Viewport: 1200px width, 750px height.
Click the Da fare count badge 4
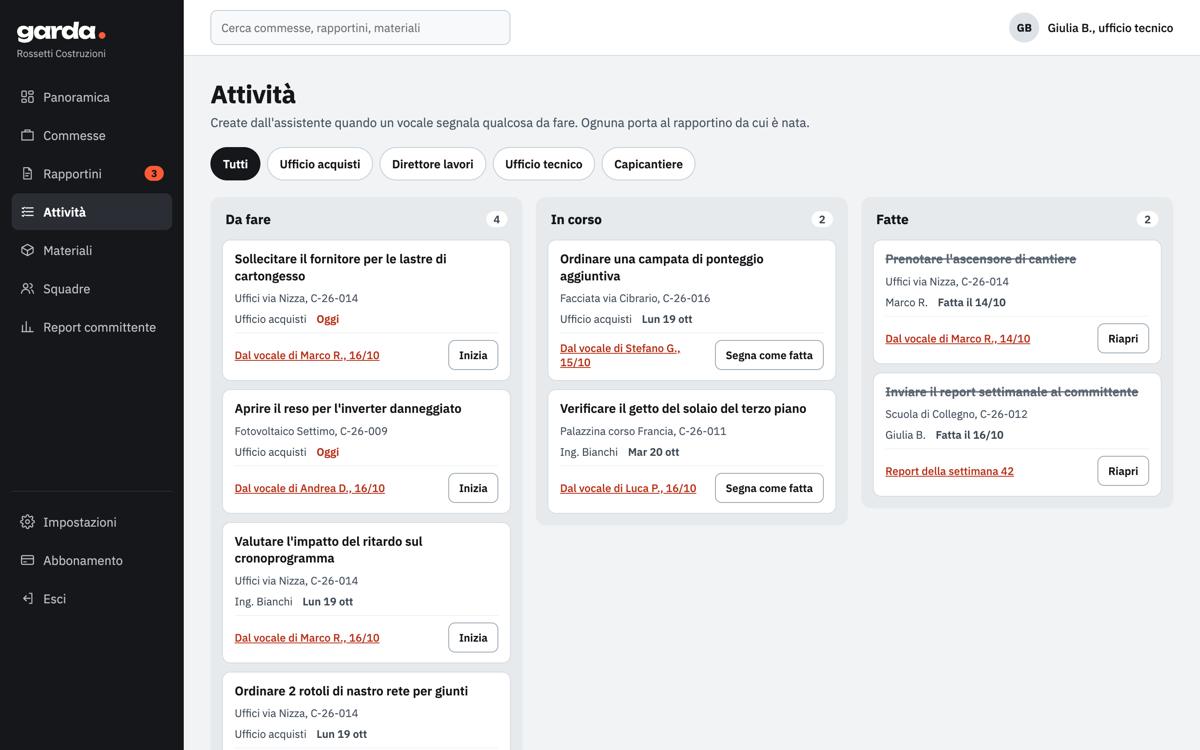(x=496, y=220)
